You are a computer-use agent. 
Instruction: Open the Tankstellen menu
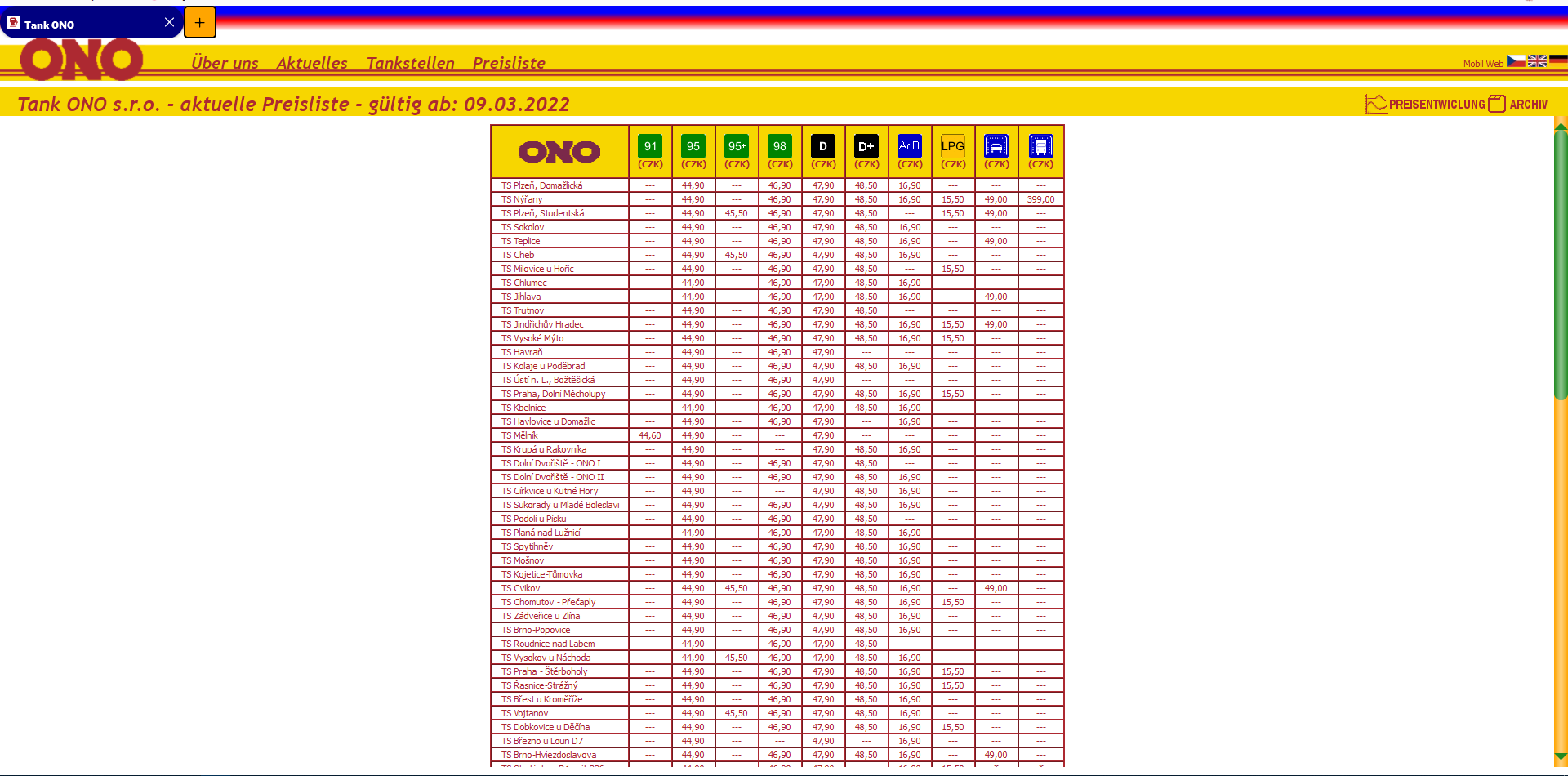[x=410, y=63]
